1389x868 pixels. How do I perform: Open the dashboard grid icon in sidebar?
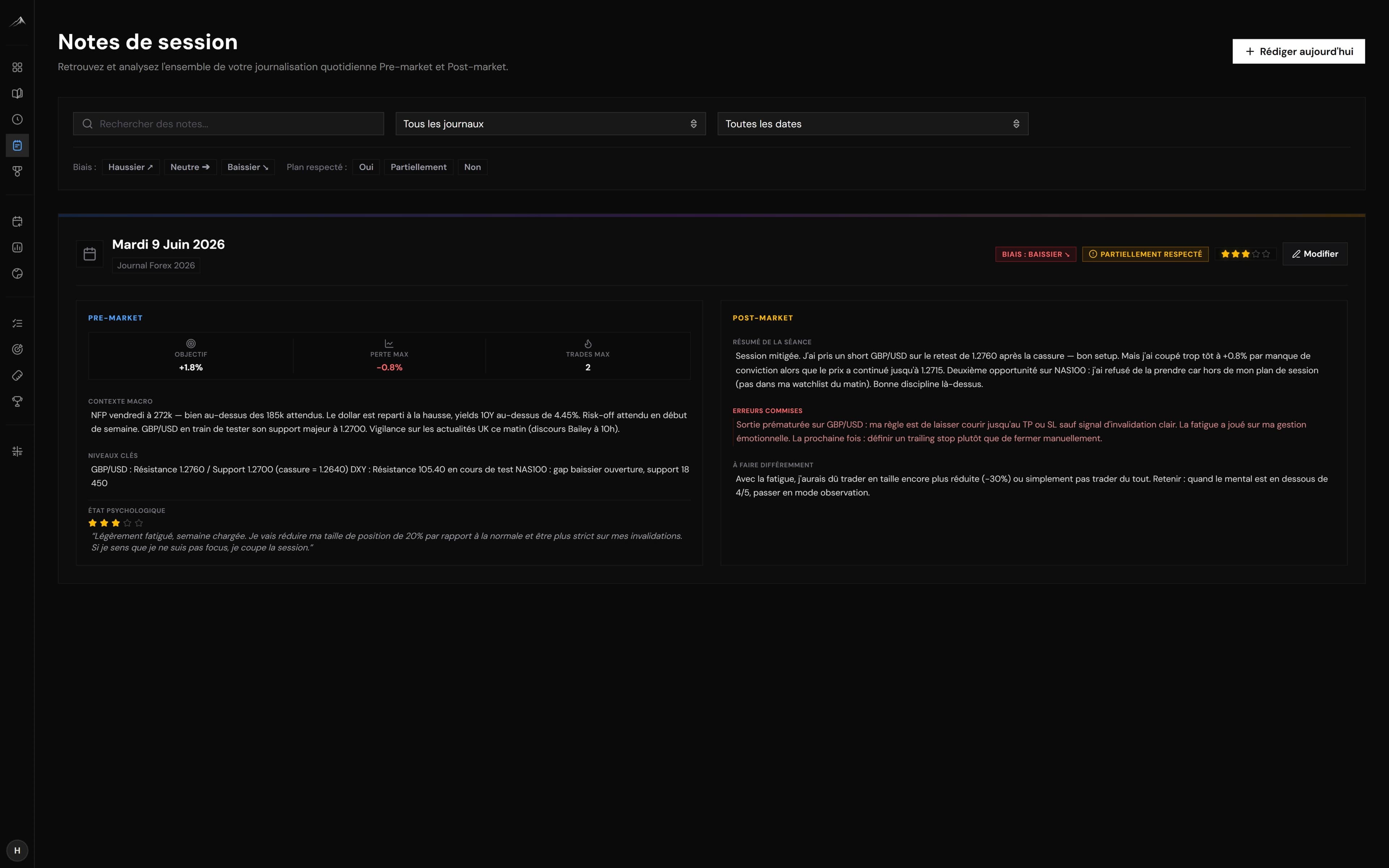pyautogui.click(x=17, y=67)
